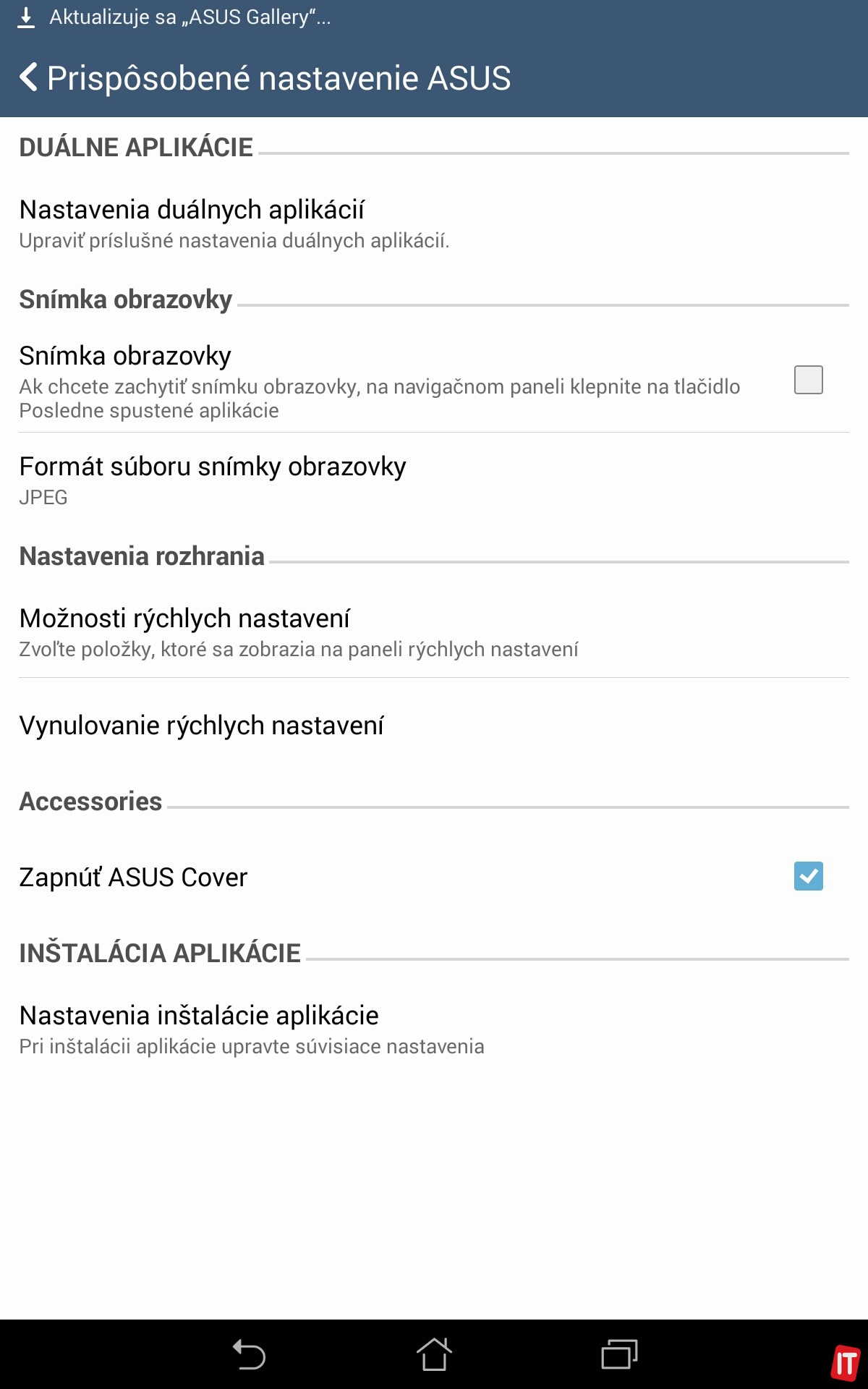Tap the Zapnúť ASUS Cover label
The height and width of the screenshot is (1389, 868).
(x=133, y=878)
